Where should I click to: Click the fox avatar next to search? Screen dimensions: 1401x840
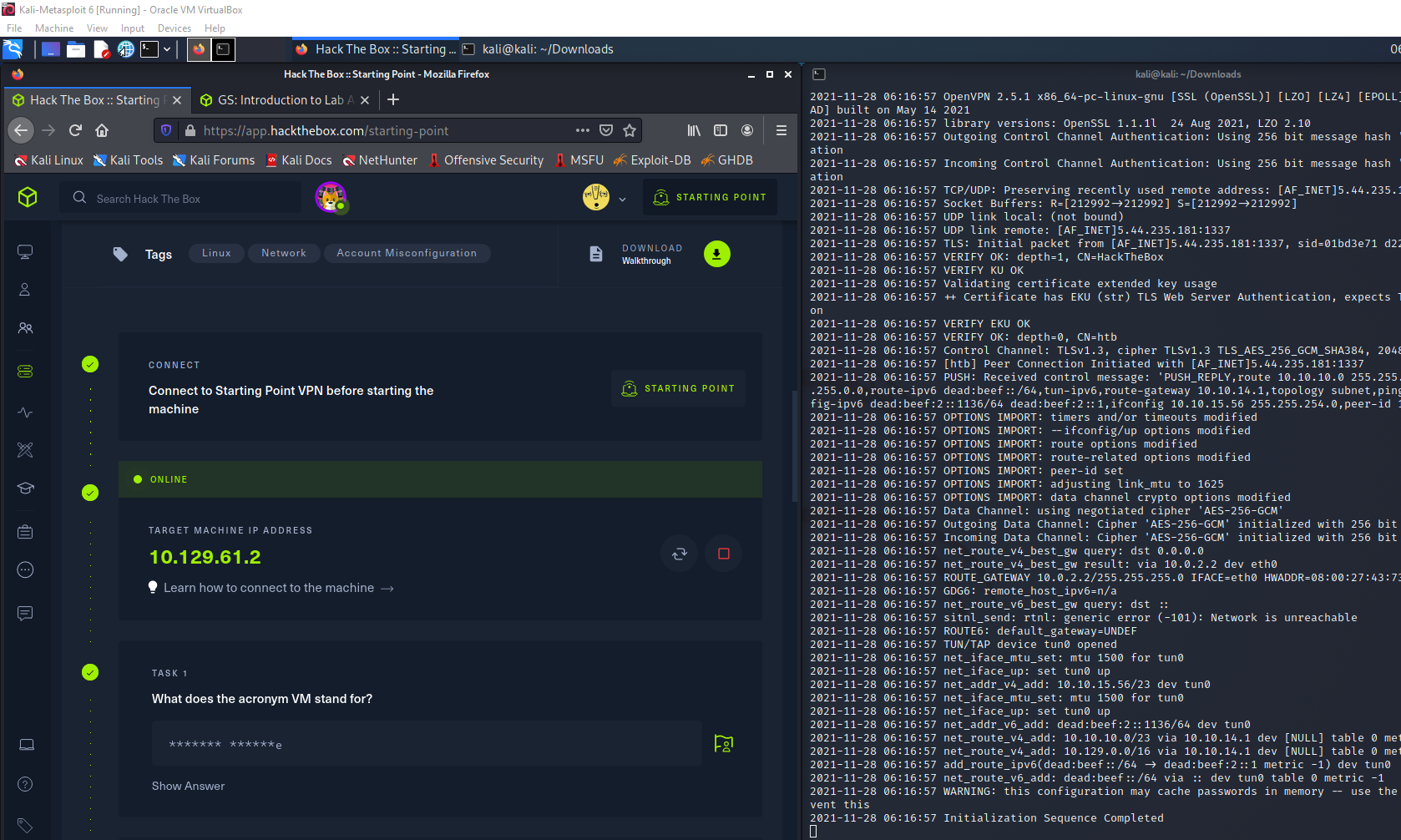coord(331,198)
